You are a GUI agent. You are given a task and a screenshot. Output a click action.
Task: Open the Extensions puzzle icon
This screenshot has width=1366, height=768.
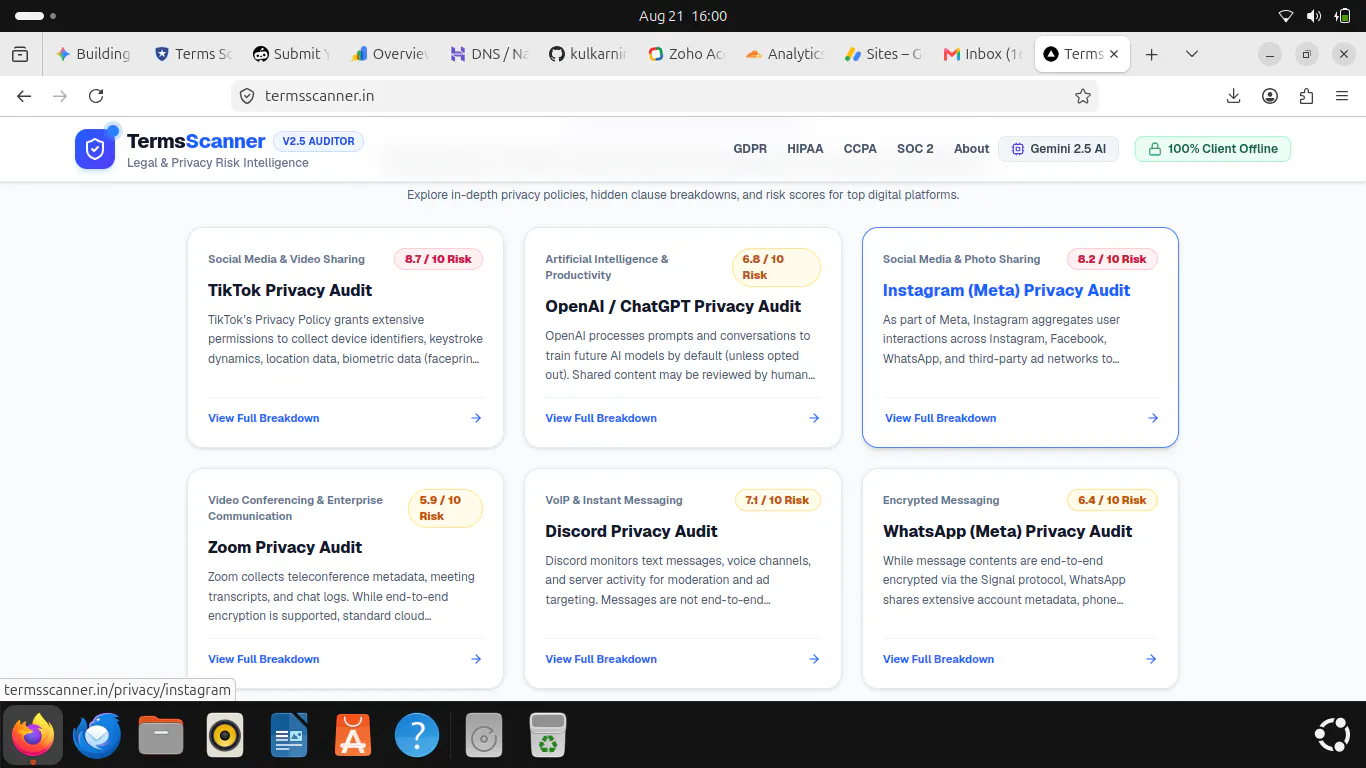[1306, 96]
